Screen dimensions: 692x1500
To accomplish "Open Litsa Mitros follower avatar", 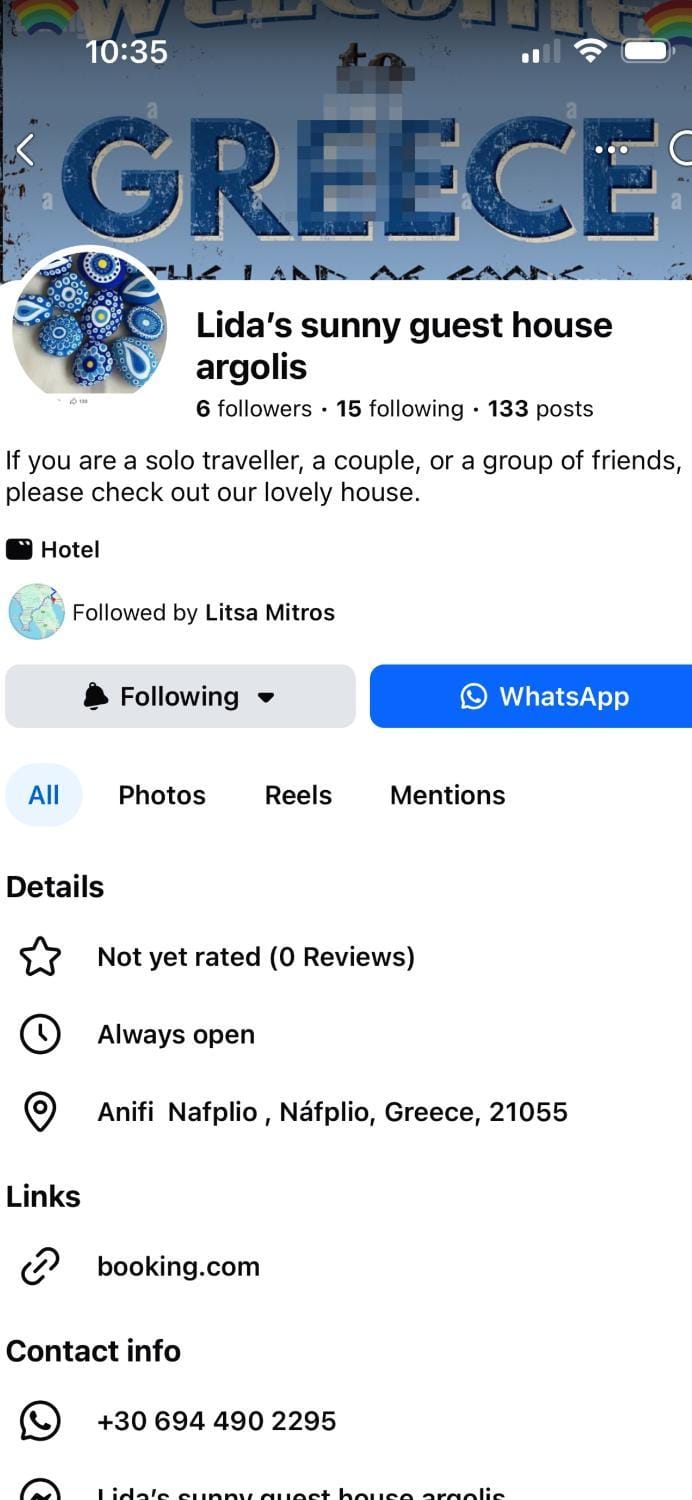I will pyautogui.click(x=36, y=612).
